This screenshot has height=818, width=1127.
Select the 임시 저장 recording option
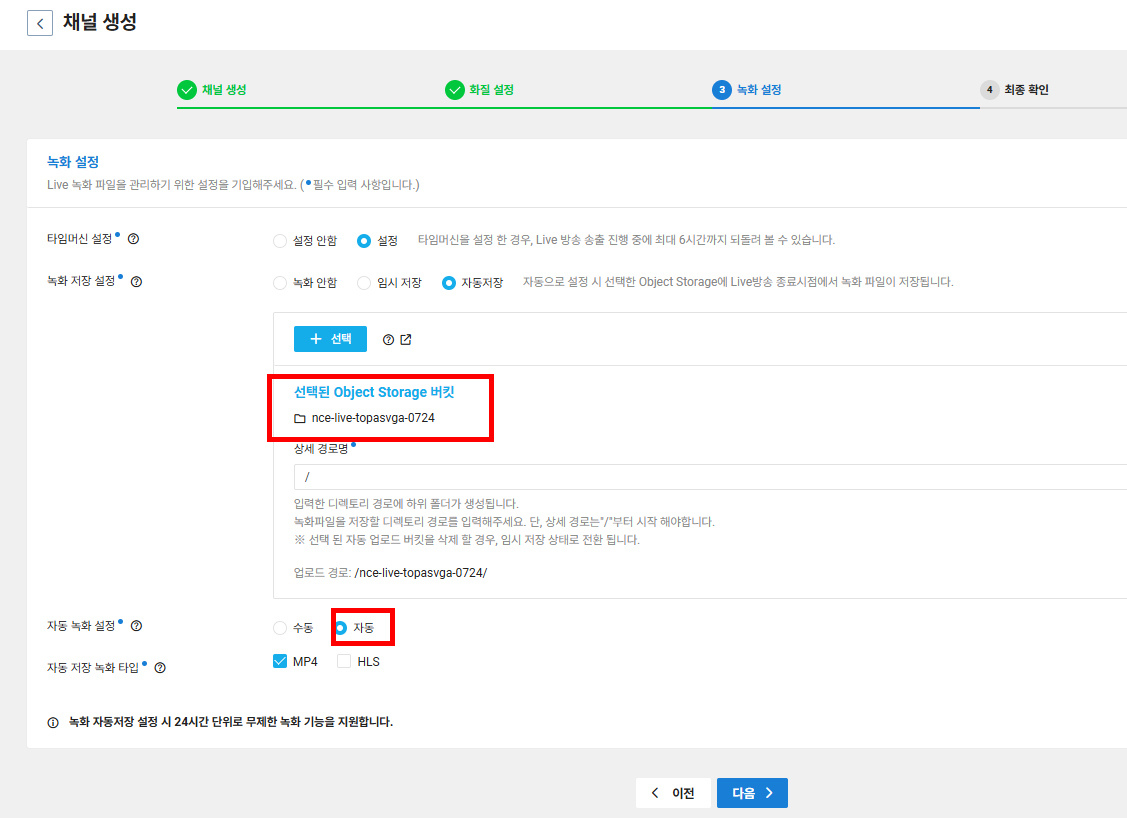(364, 281)
